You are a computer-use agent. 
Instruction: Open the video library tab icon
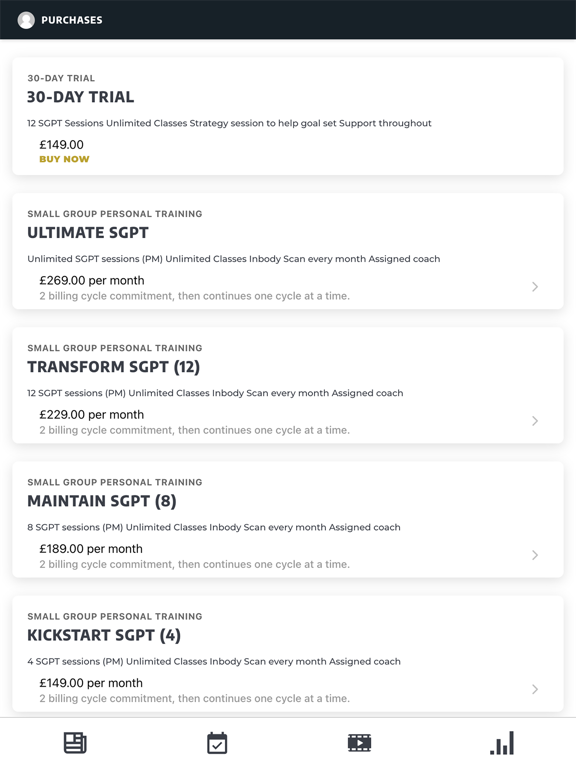pyautogui.click(x=360, y=743)
